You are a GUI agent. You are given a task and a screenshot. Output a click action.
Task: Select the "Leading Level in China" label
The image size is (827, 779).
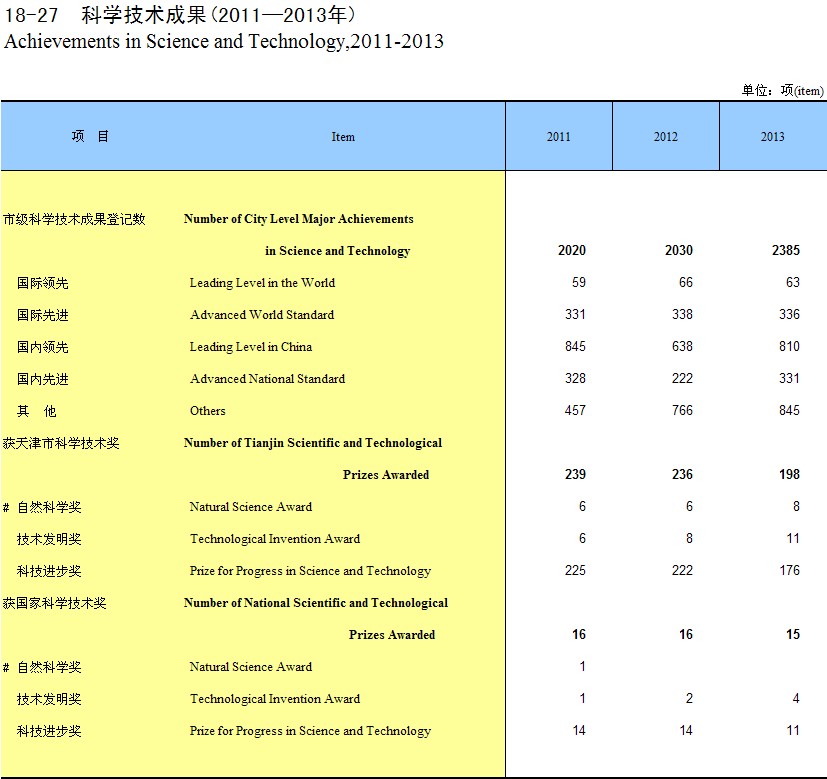251,347
